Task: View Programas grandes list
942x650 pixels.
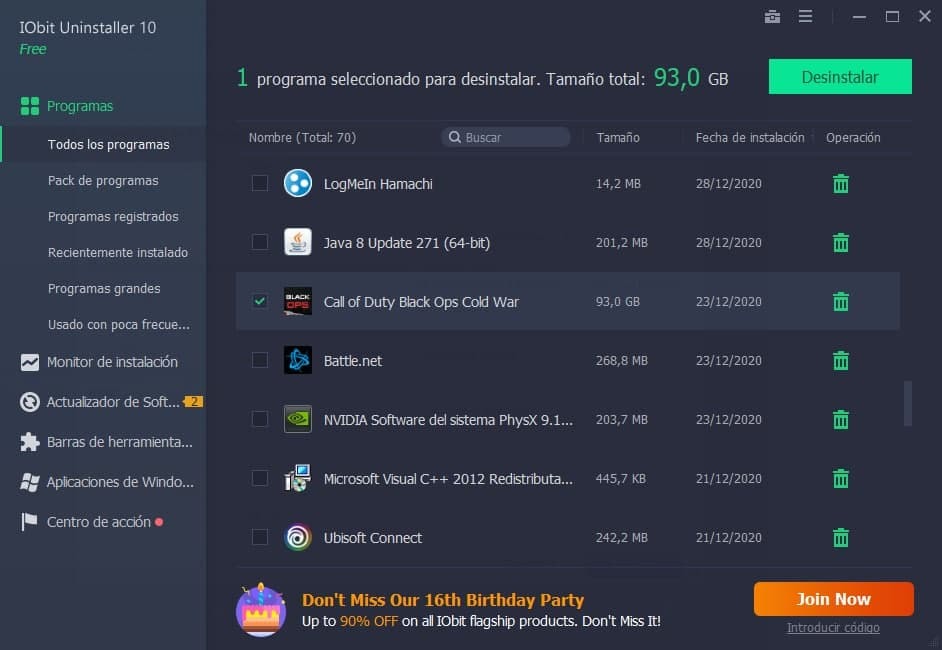Action: click(103, 288)
